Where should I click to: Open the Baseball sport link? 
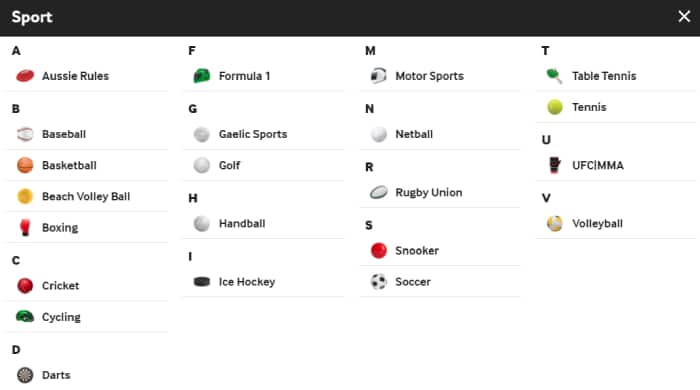pyautogui.click(x=87, y=134)
